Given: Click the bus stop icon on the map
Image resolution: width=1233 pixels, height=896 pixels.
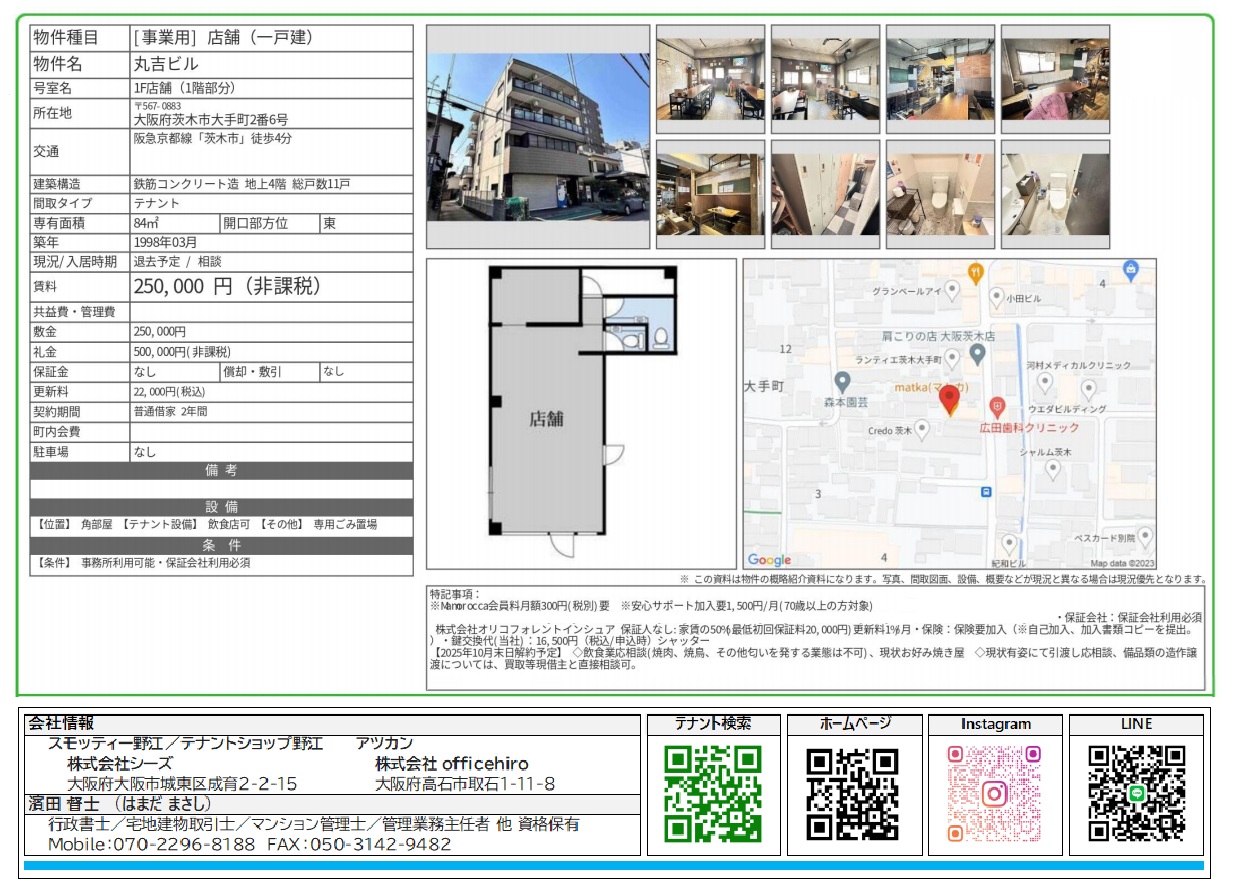Looking at the screenshot, I should tap(985, 491).
